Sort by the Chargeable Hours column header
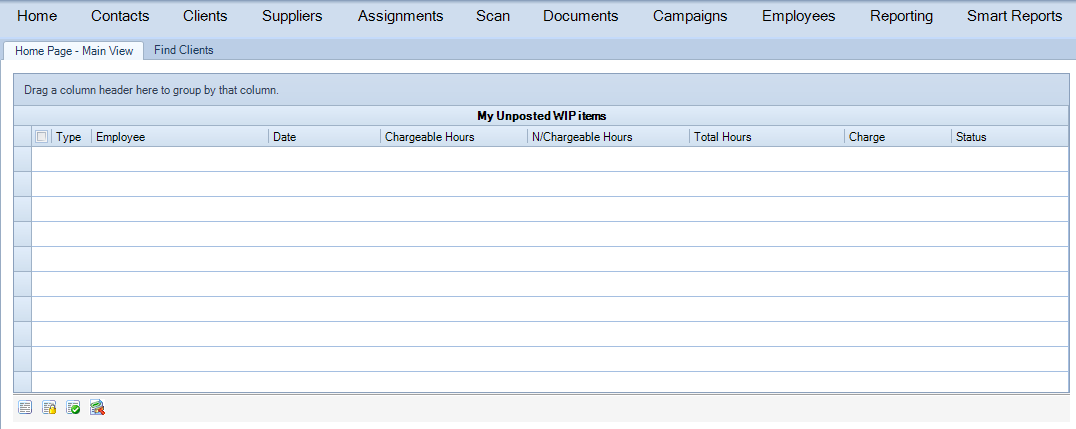Viewport: 1076px width, 429px height. pyautogui.click(x=454, y=137)
